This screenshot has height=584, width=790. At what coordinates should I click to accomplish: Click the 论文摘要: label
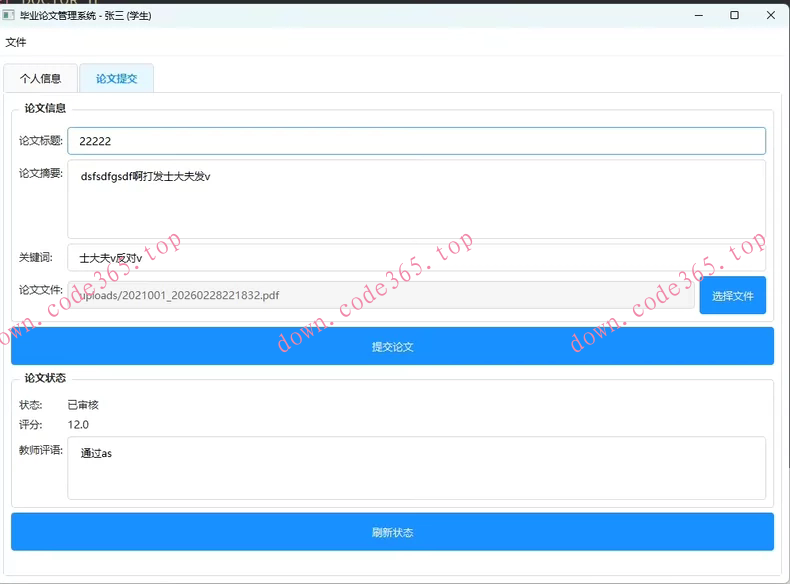point(40,173)
